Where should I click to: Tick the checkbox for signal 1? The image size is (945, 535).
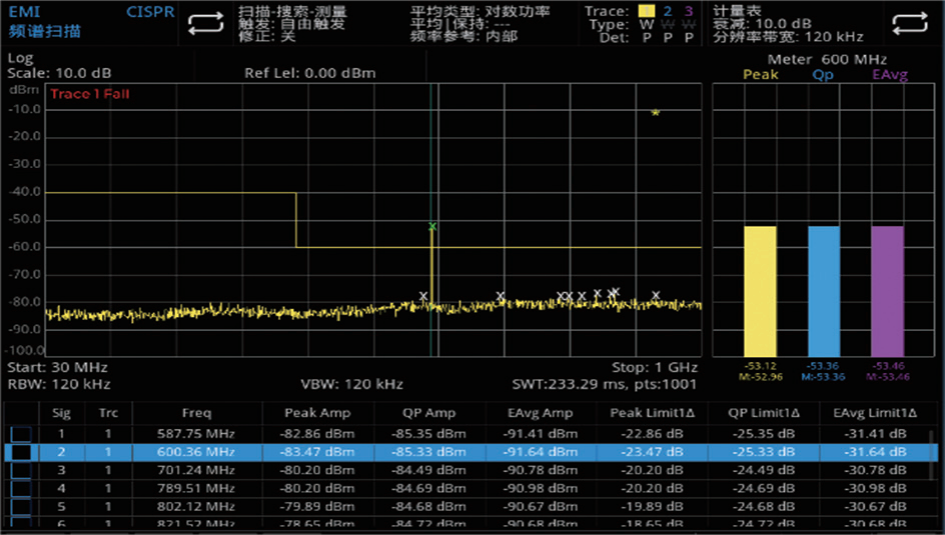21,434
